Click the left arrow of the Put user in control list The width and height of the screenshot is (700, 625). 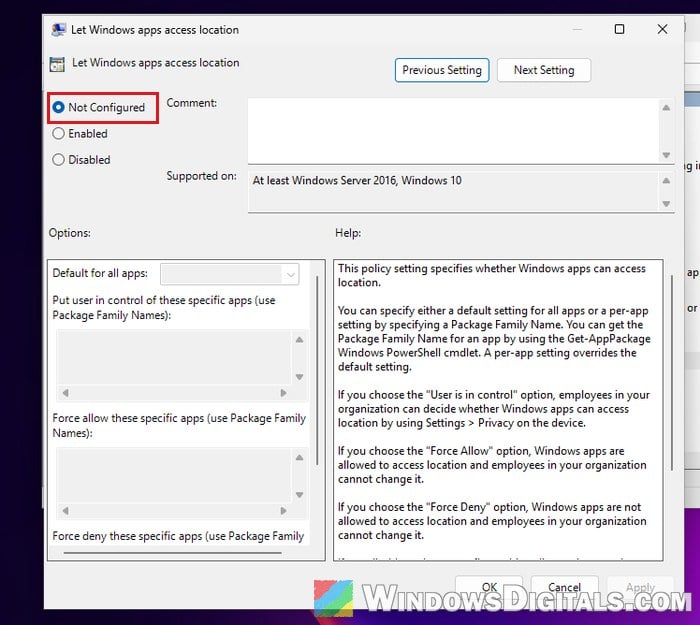click(x=66, y=393)
